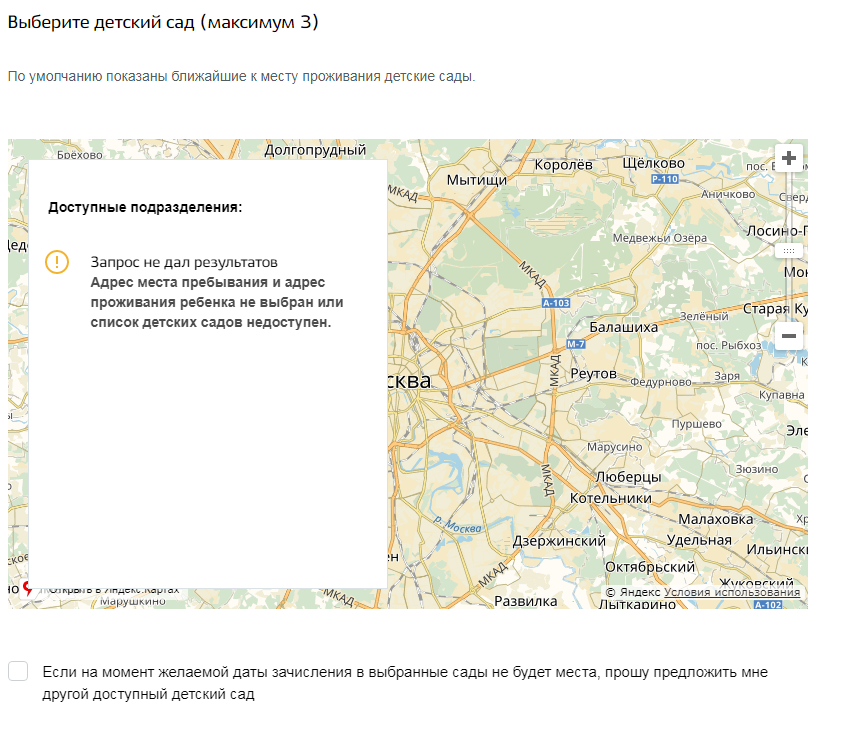
Task: Click the orange warning exclamation icon
Action: [x=57, y=262]
